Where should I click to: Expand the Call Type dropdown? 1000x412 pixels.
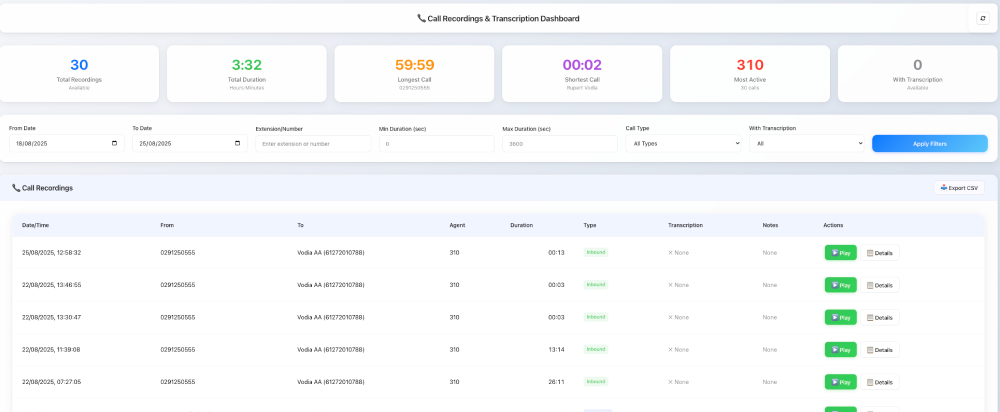(683, 143)
